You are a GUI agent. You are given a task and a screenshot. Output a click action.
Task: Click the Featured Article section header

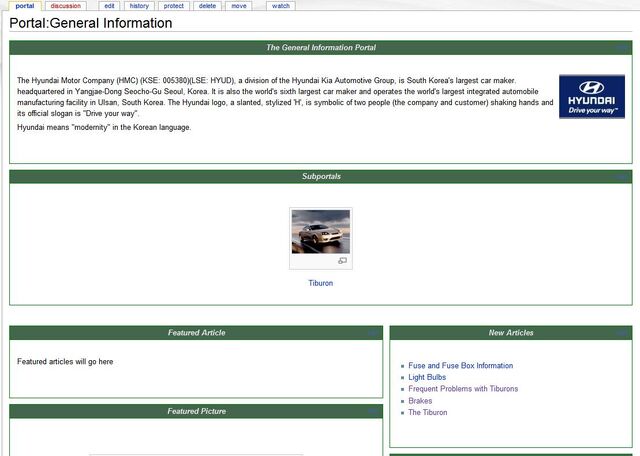point(196,333)
